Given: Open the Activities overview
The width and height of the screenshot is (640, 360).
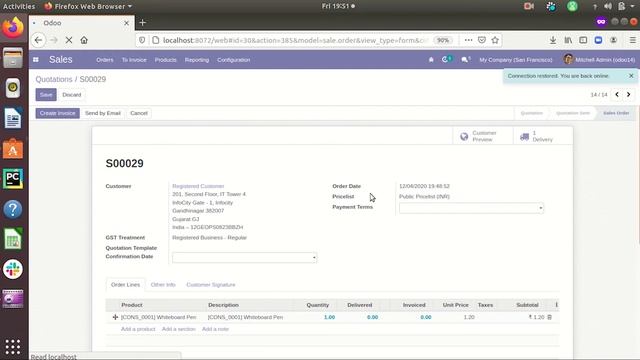Looking at the screenshot, I should click(x=19, y=7).
